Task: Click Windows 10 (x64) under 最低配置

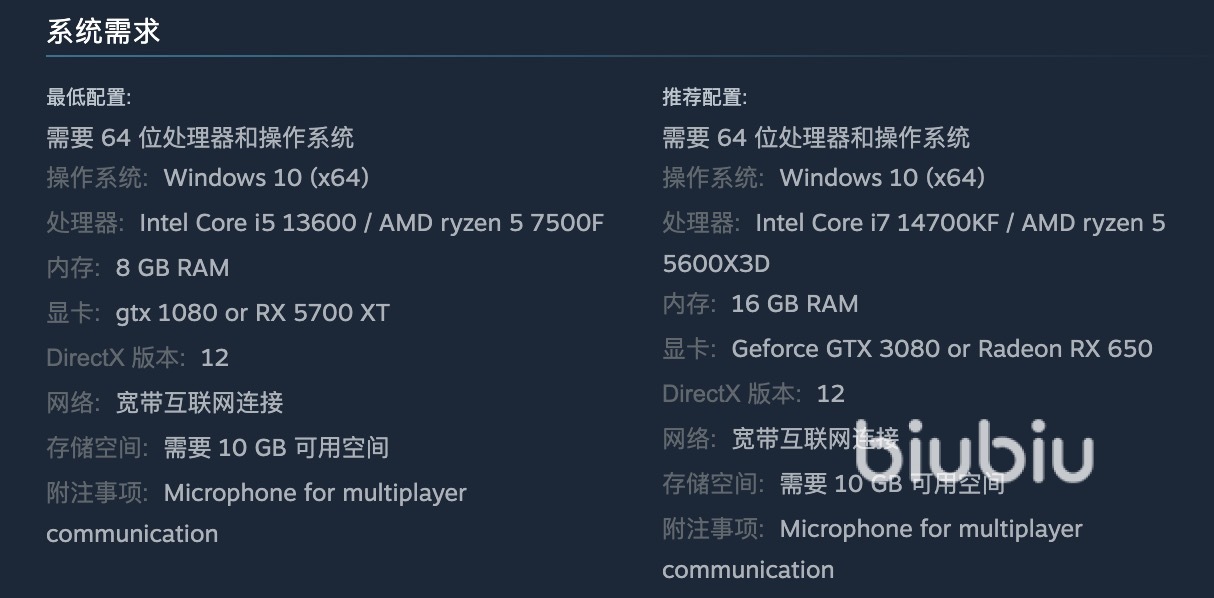Action: [266, 178]
